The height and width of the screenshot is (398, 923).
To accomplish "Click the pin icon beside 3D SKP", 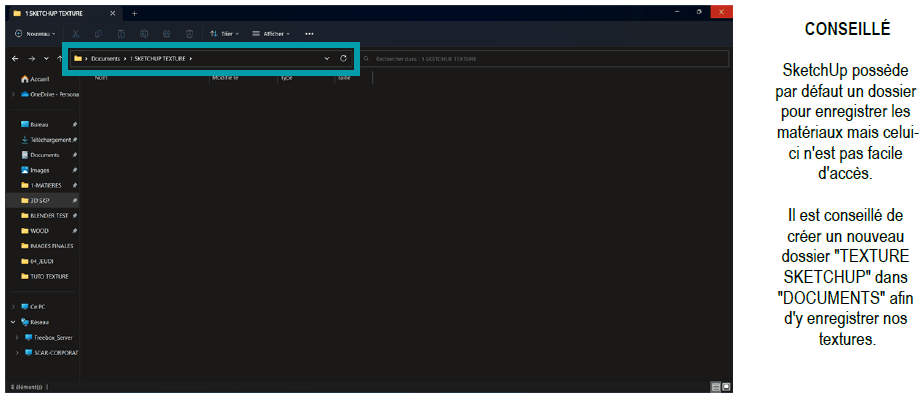I will pos(75,201).
